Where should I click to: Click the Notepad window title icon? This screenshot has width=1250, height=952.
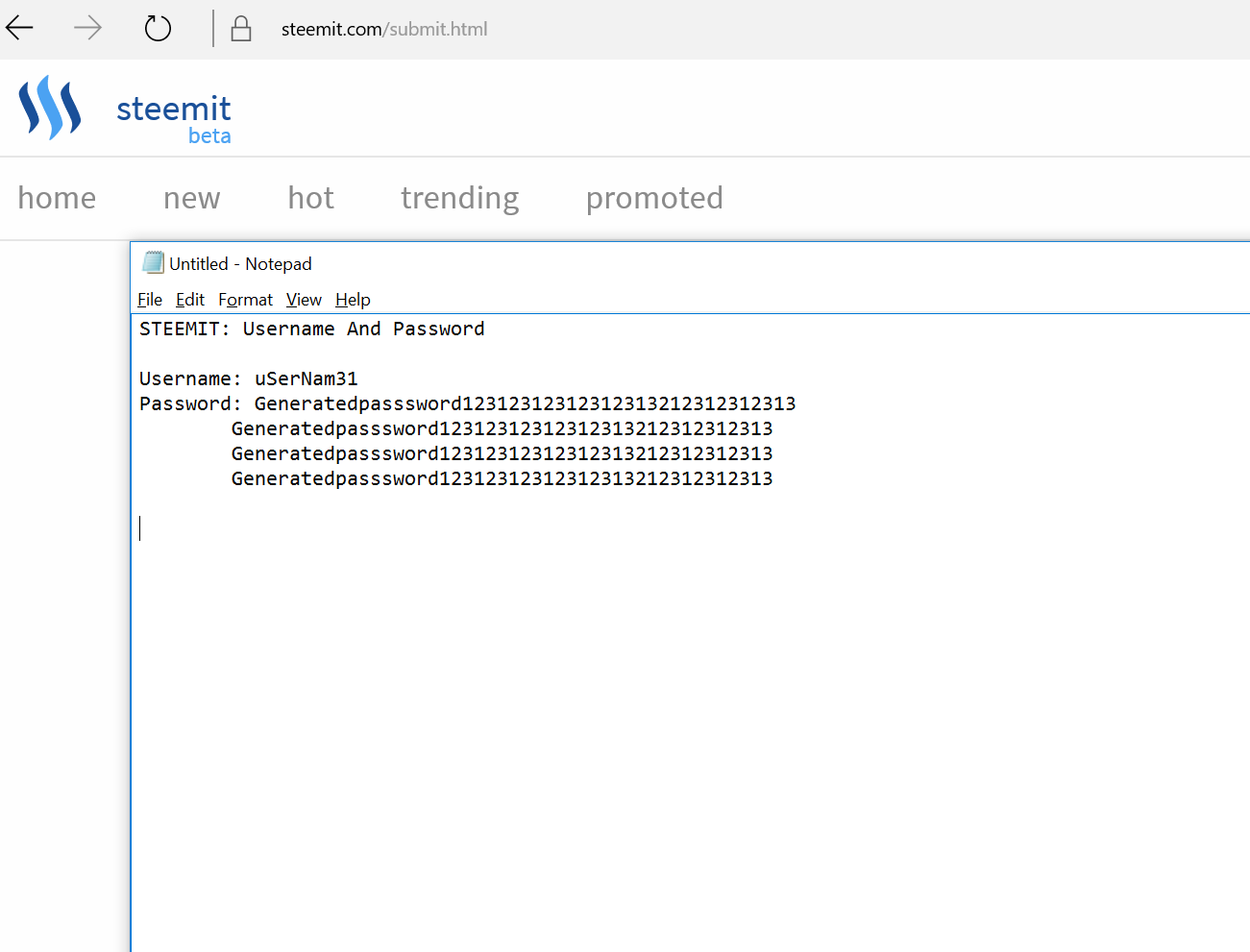click(153, 262)
